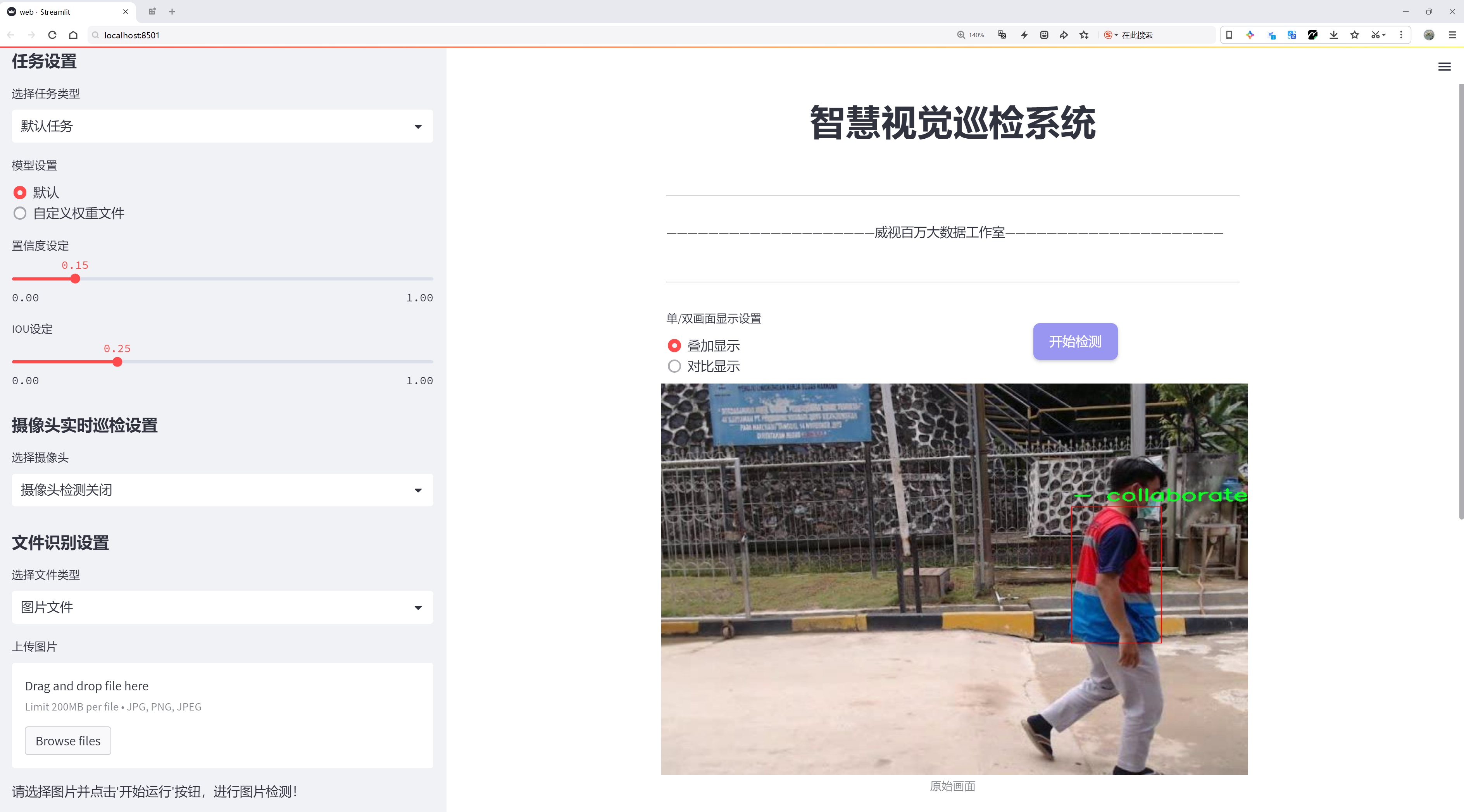The image size is (1464, 812).
Task: Open the 140% zoom level indicator
Action: coord(971,35)
